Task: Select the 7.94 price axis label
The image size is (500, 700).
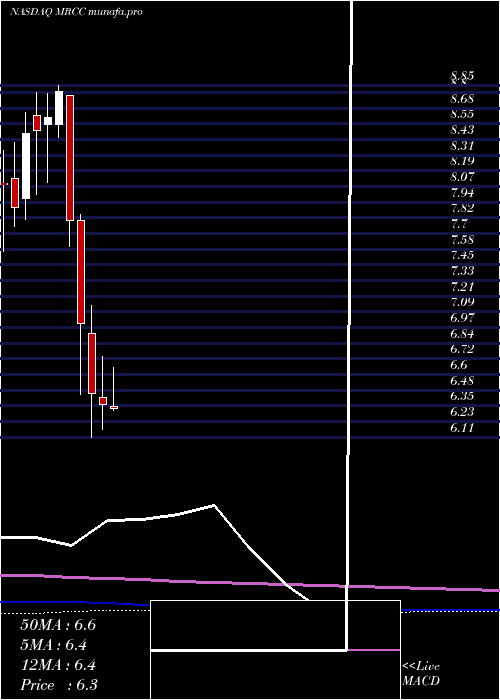Action: pos(462,193)
